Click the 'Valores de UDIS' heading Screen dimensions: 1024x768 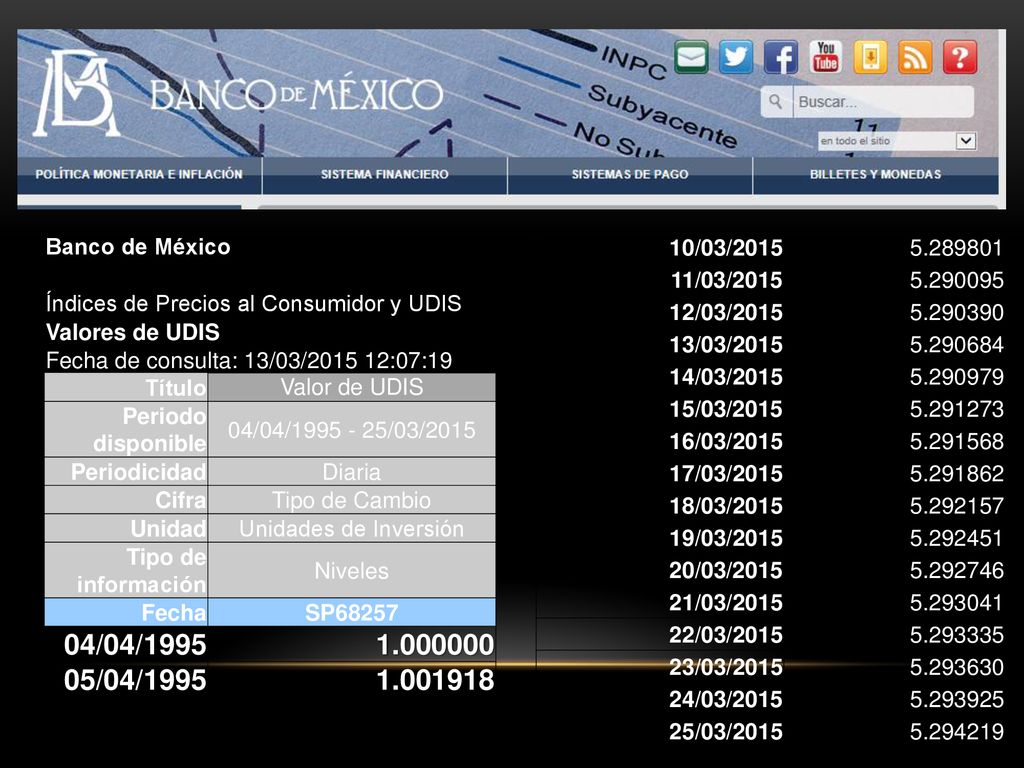pyautogui.click(x=133, y=332)
